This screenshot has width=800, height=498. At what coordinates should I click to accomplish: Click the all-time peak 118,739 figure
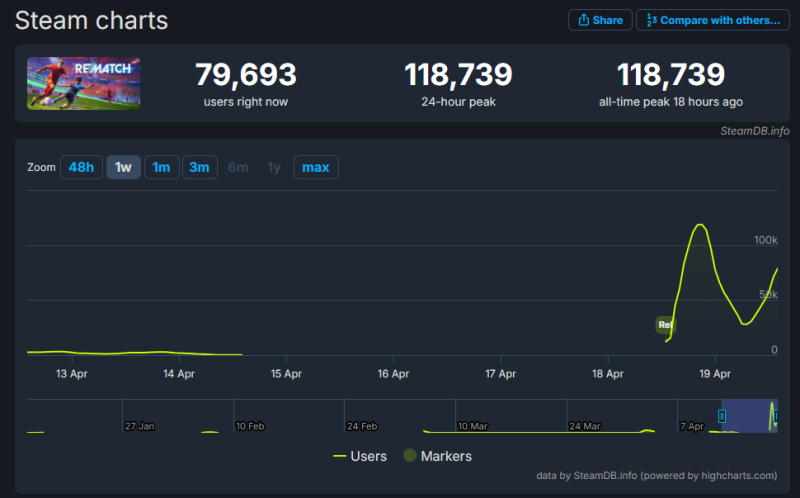coord(670,75)
